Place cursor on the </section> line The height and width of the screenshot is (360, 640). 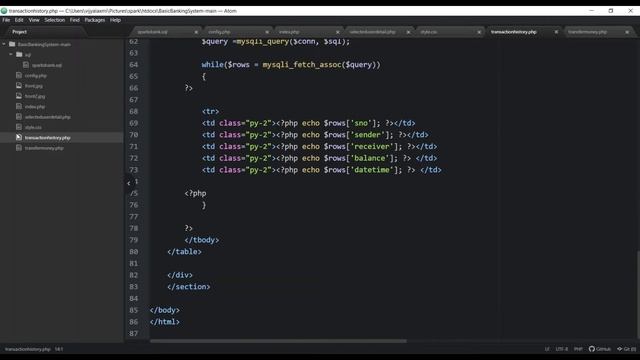pos(189,287)
